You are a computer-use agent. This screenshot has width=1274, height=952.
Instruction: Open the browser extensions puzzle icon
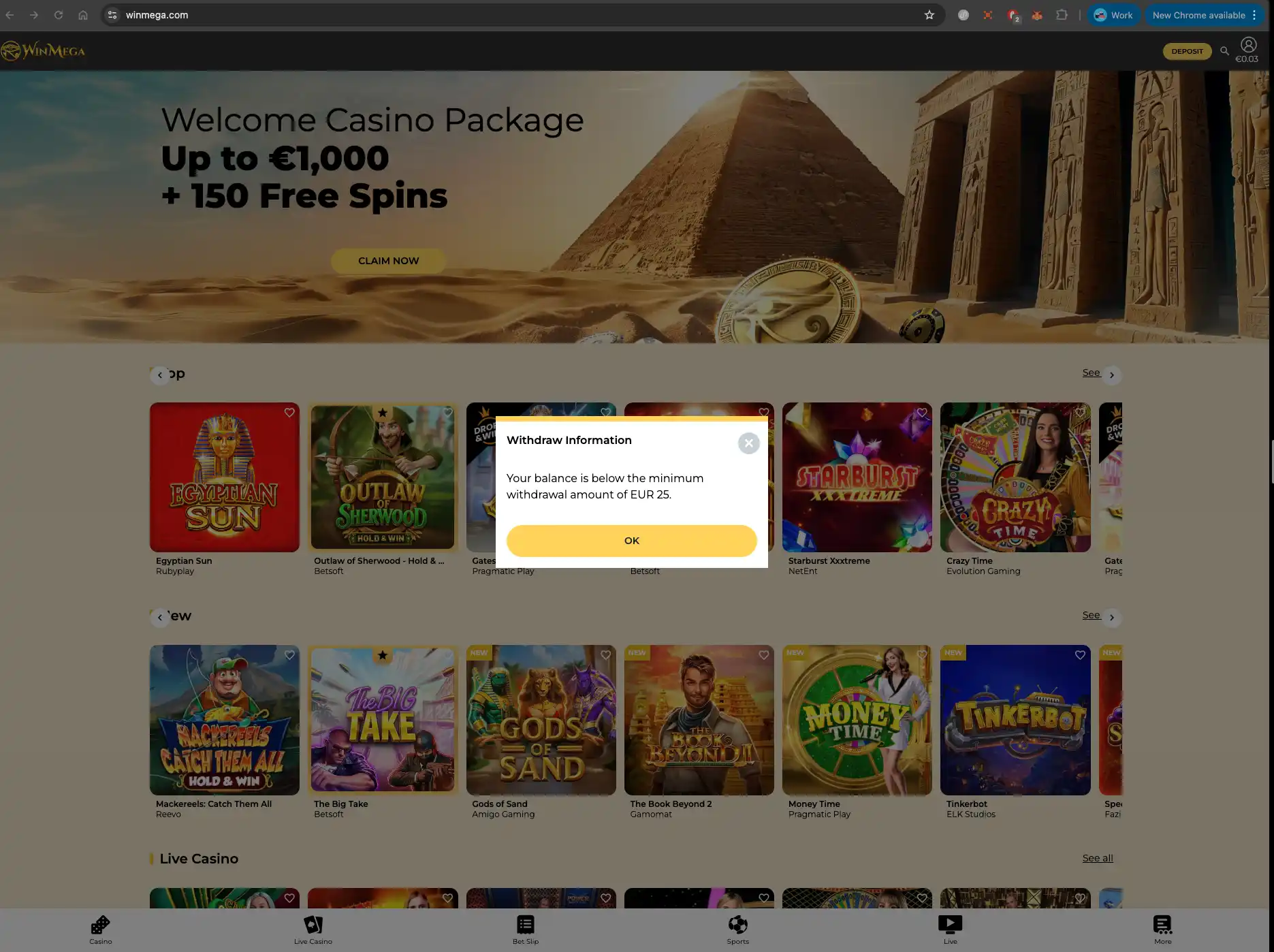[x=1061, y=15]
